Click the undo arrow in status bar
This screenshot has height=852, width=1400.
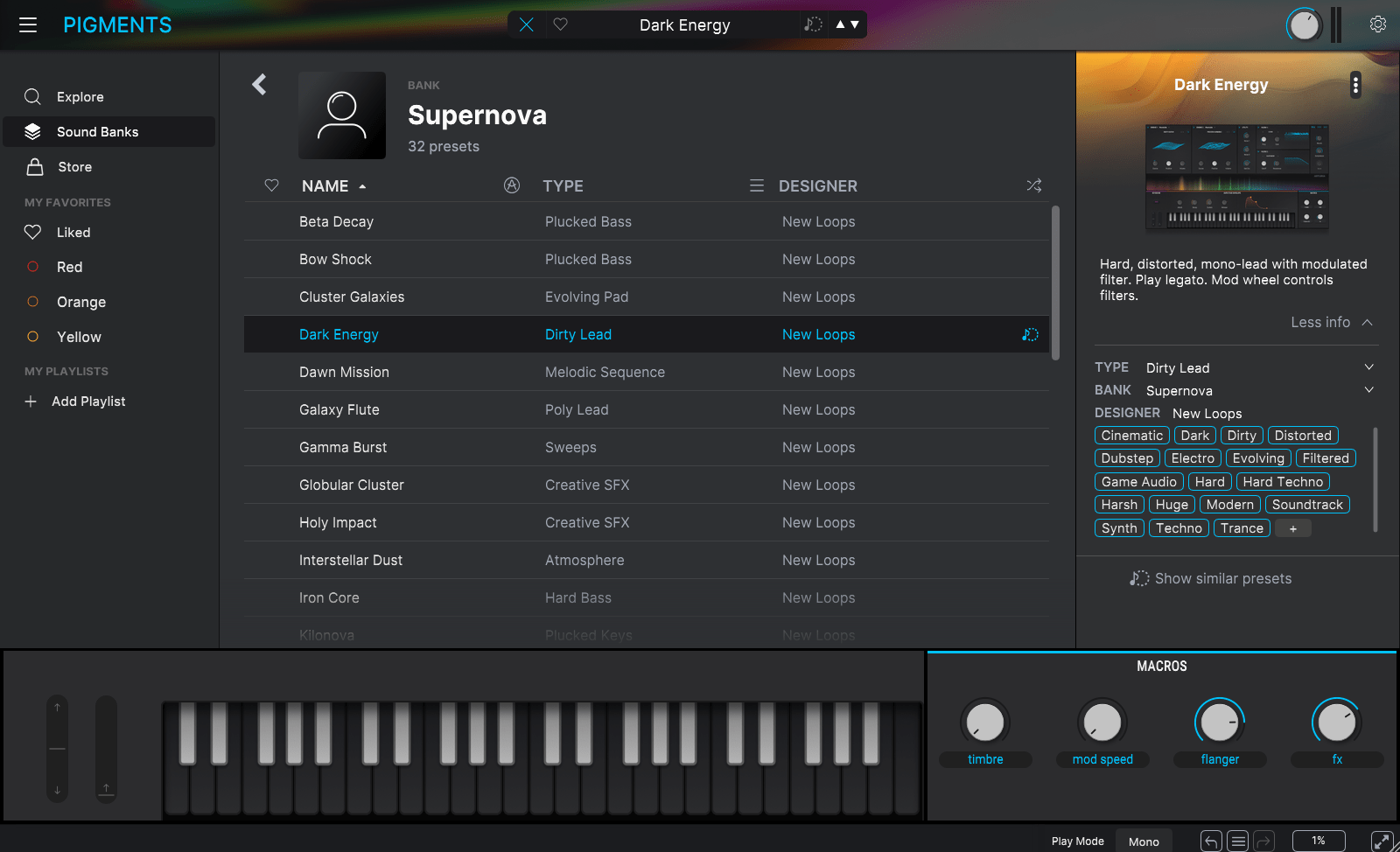(x=1211, y=842)
